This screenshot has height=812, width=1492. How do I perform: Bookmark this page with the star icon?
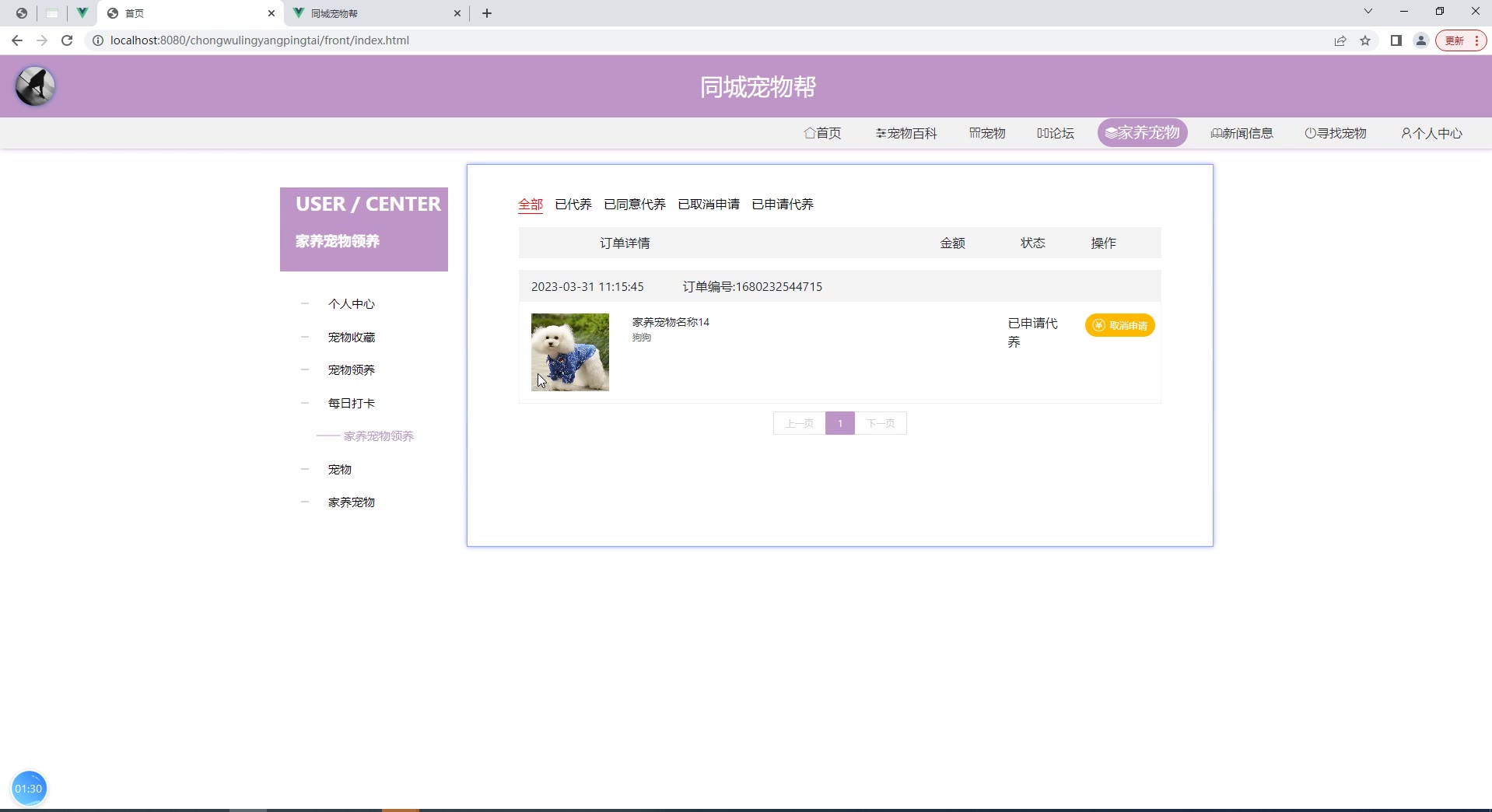coord(1365,40)
